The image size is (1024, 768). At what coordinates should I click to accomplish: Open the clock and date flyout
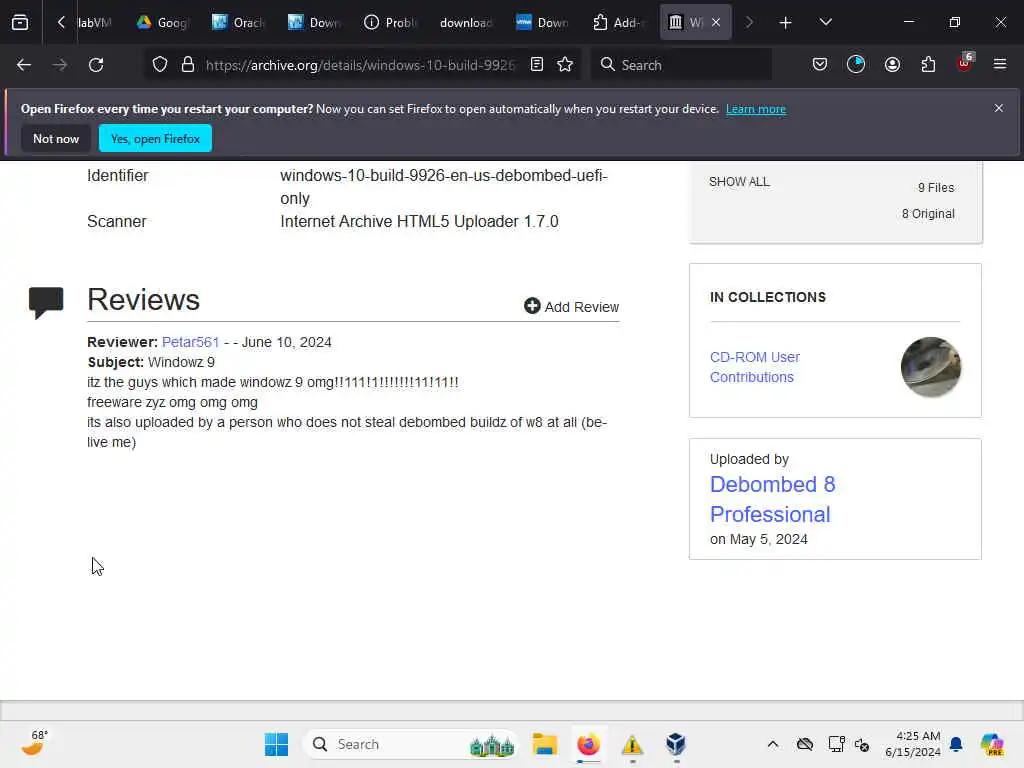(x=913, y=744)
